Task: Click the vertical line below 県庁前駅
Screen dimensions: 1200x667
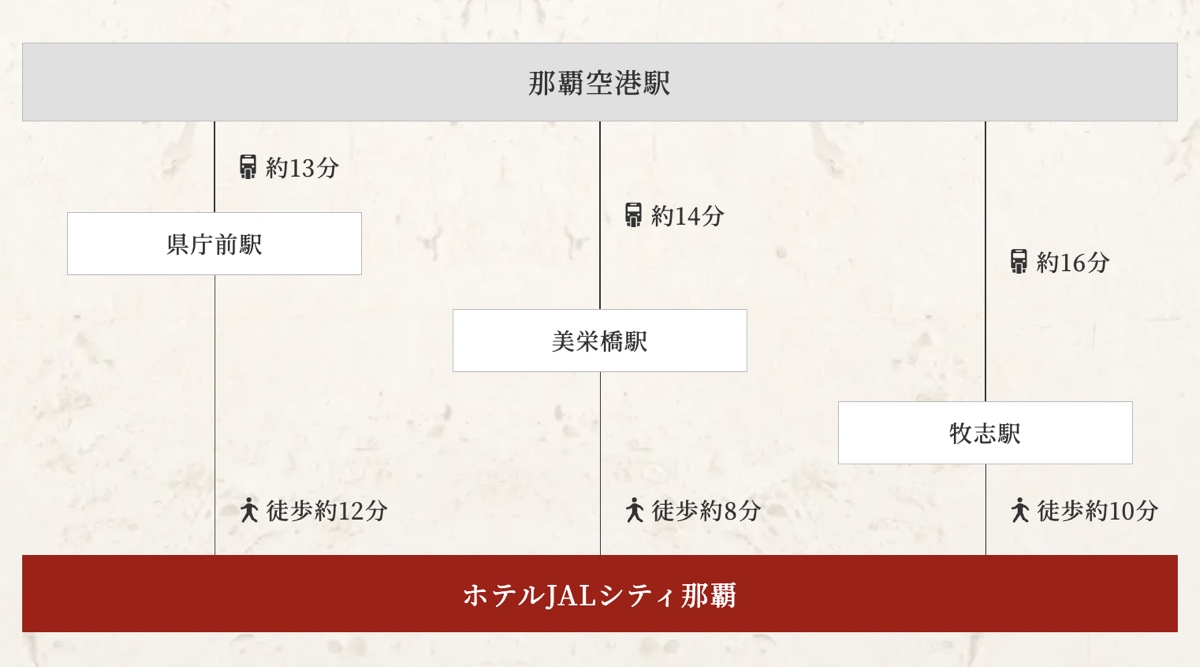Action: coord(215,415)
